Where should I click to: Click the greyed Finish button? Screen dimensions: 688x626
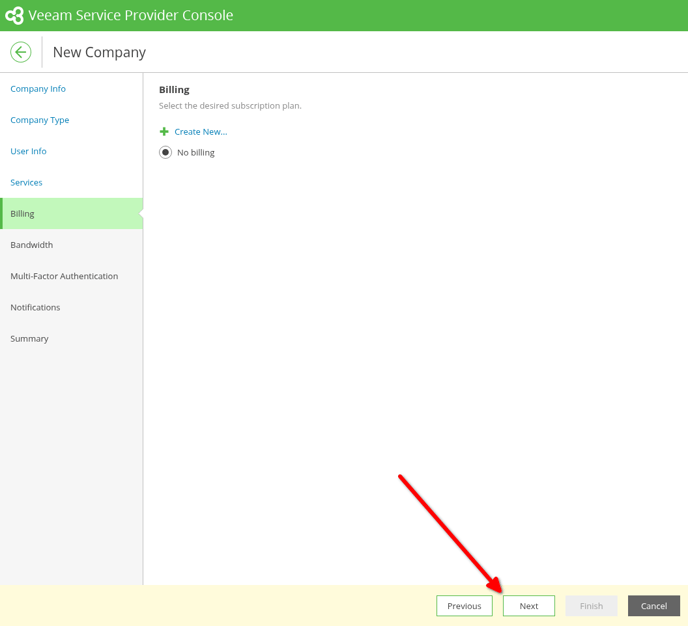tap(591, 606)
